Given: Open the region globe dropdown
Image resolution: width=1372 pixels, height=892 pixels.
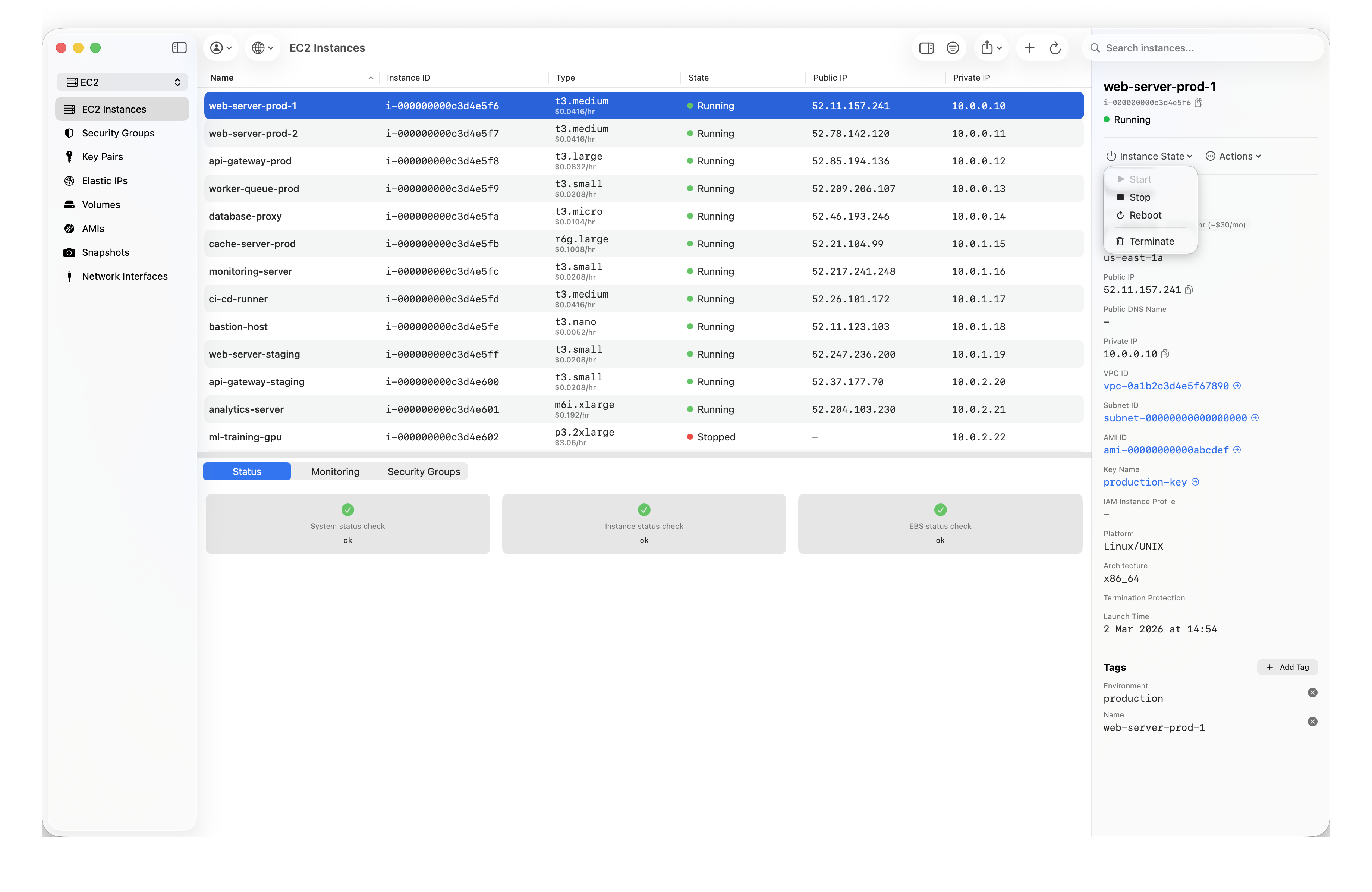Looking at the screenshot, I should pos(263,48).
